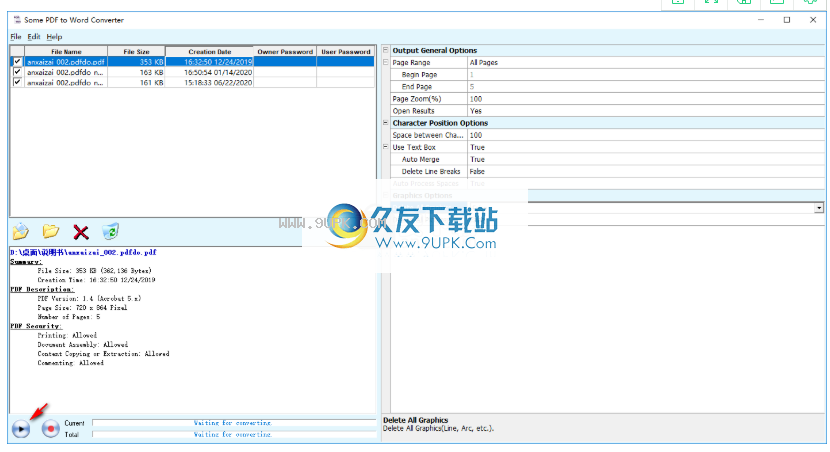Click the red X remove file icon

click(81, 232)
